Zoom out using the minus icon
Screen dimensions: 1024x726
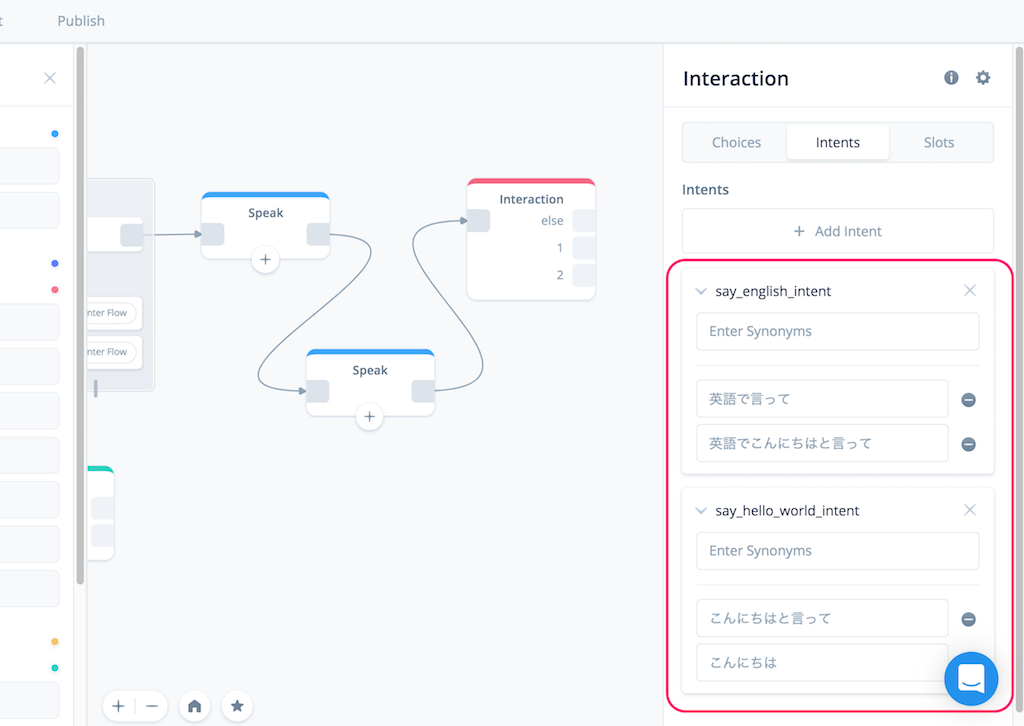tap(151, 706)
